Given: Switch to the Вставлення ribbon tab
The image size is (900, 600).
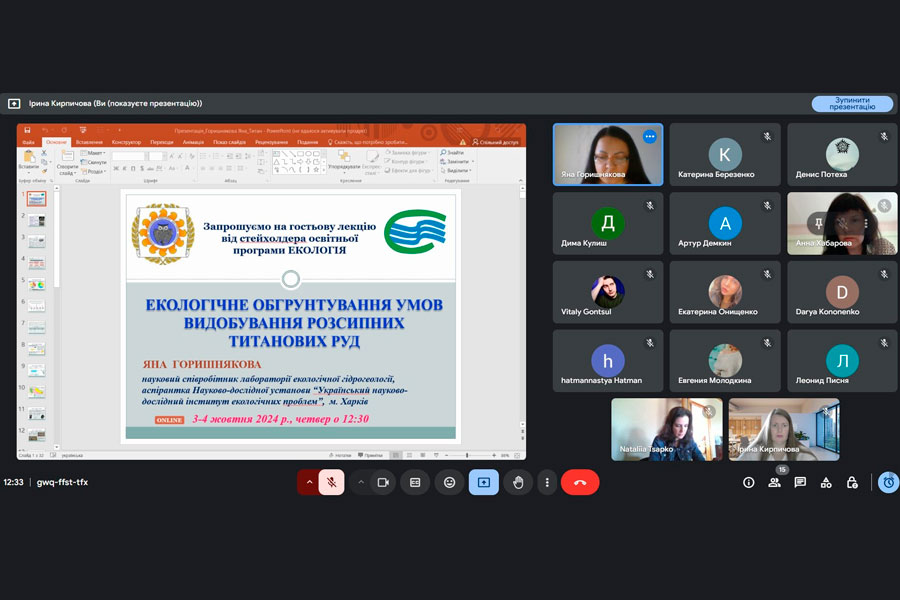Looking at the screenshot, I should 90,142.
